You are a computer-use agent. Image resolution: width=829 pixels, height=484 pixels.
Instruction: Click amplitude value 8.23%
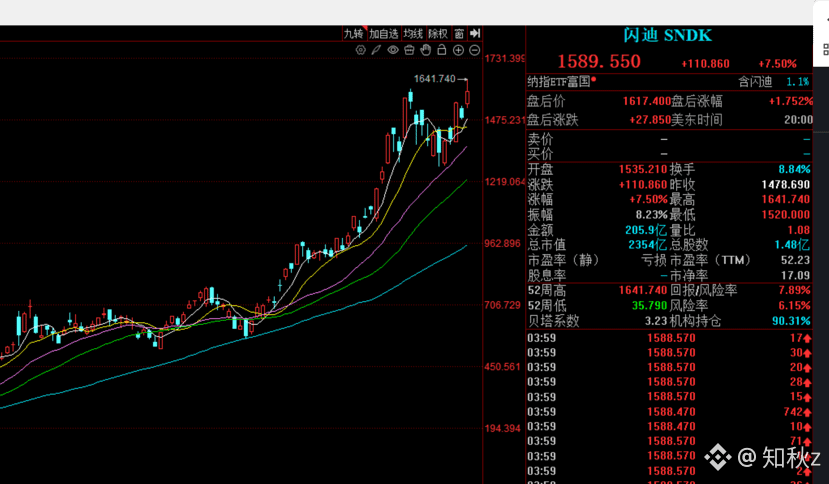point(651,215)
